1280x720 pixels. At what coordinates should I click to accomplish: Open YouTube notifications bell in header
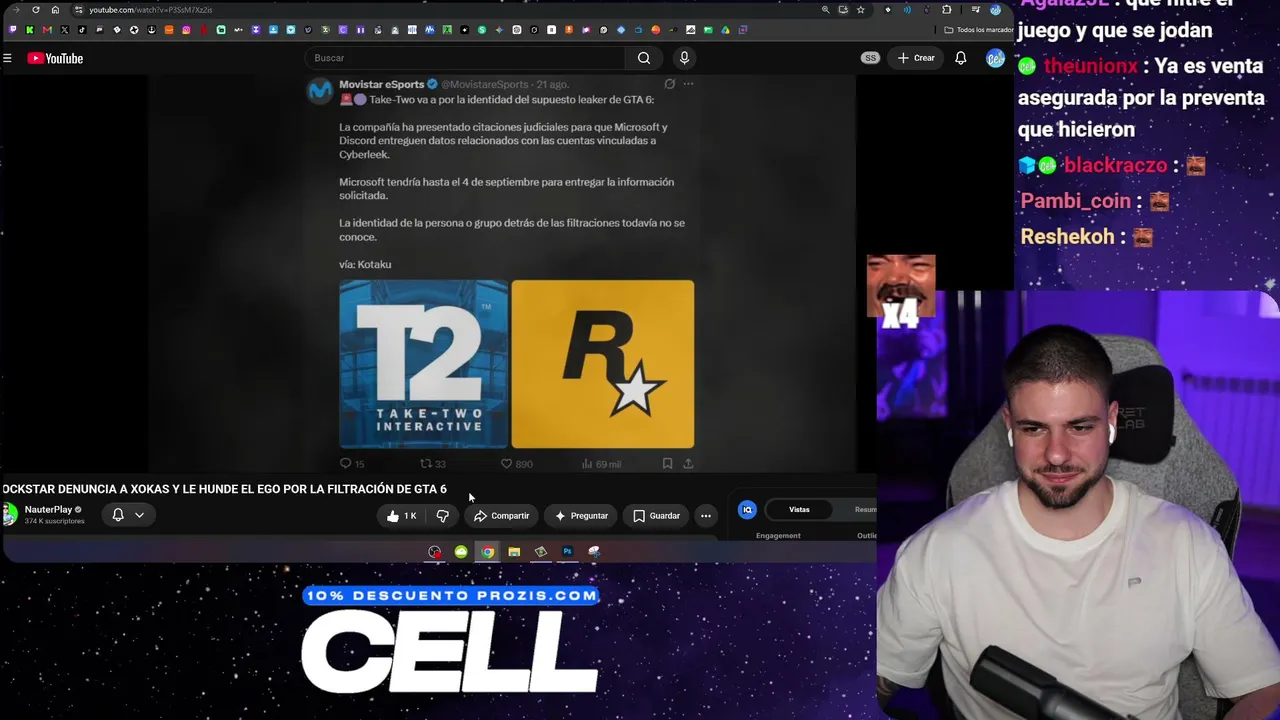[960, 58]
